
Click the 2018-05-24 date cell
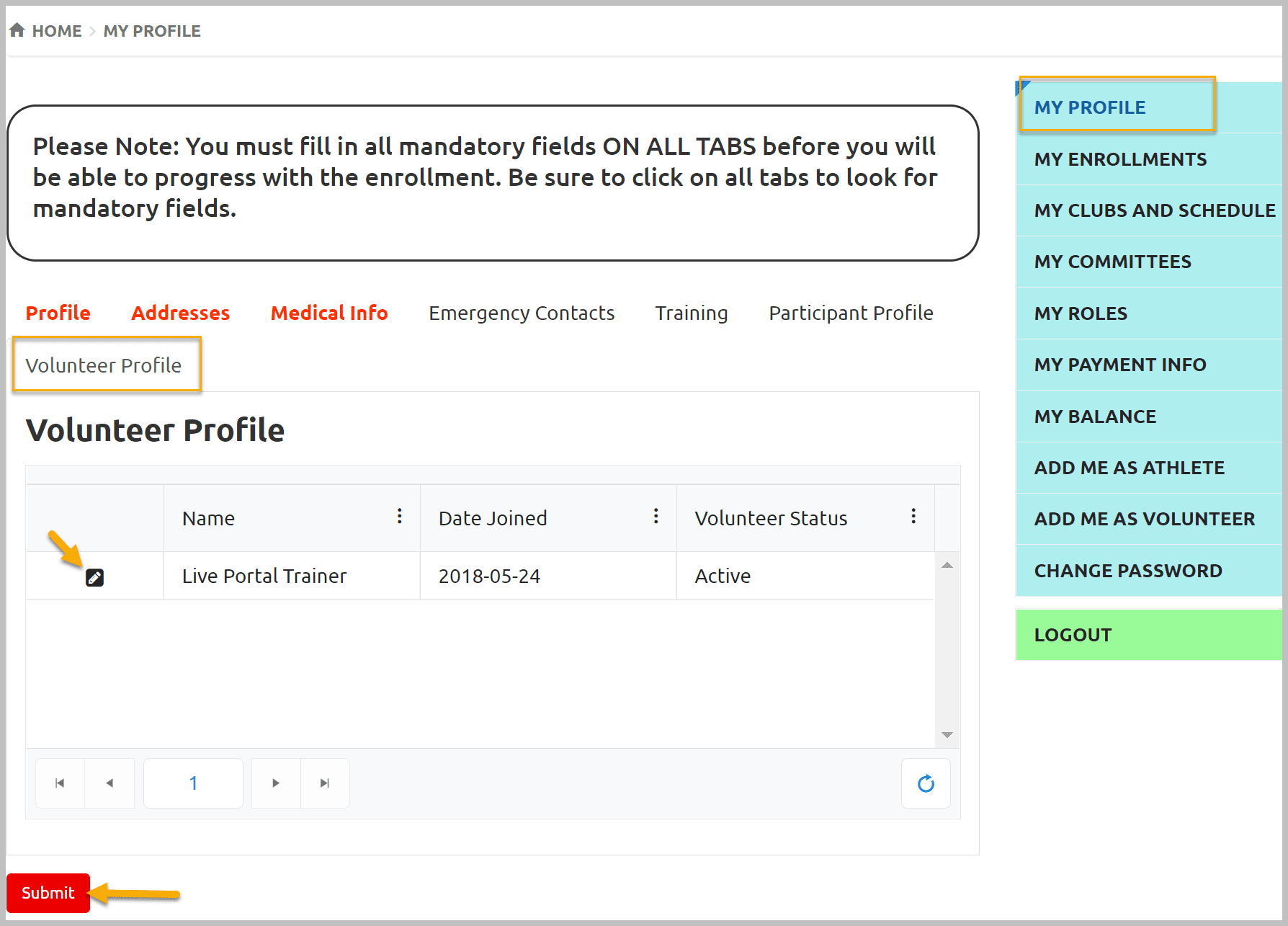(x=548, y=576)
